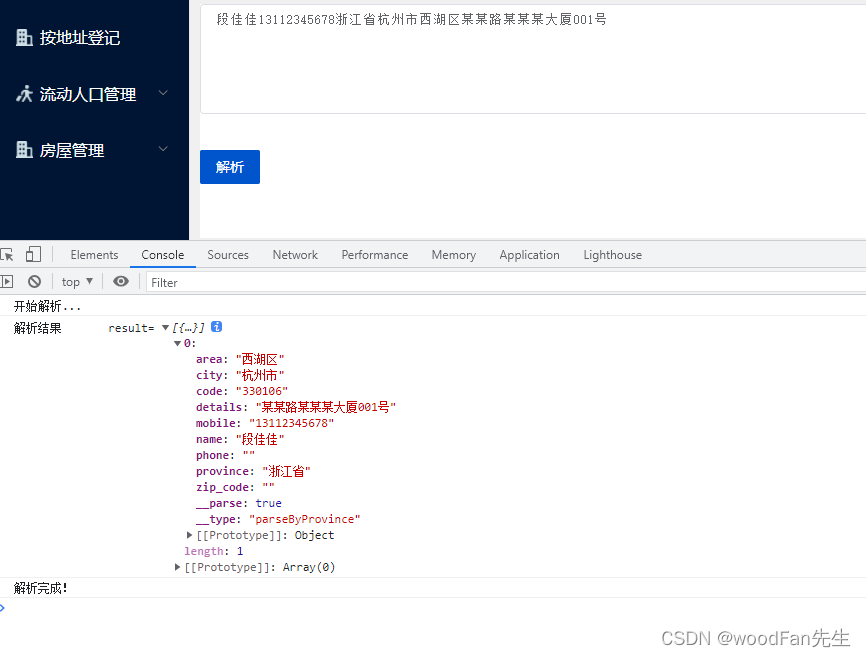Expand [[Prototype]]: Object in the result

tap(188, 535)
